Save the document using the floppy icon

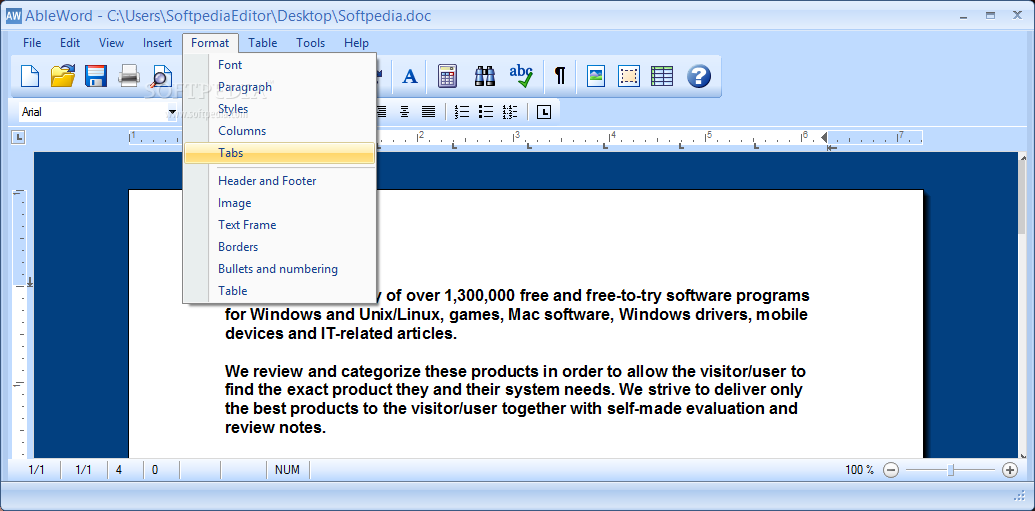click(96, 77)
